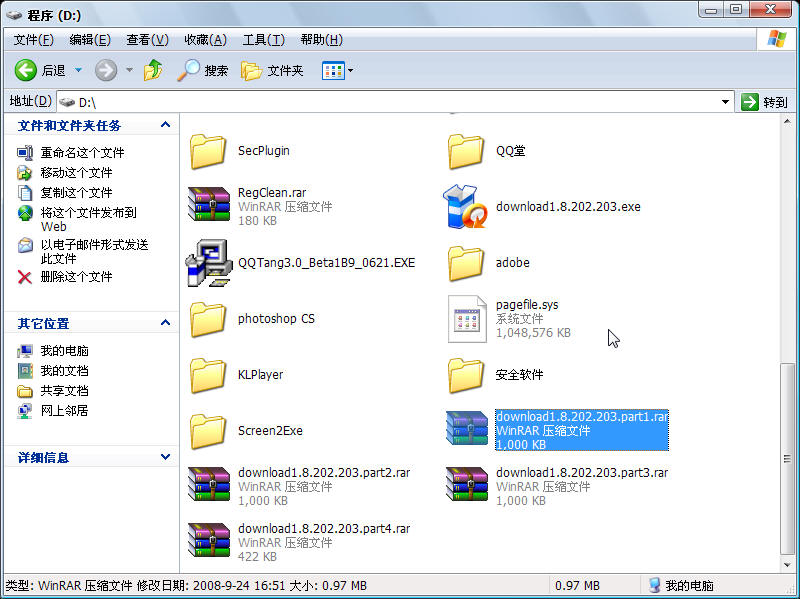Select QQTang3.0_Beta1B9_0621.EXE setup icon
This screenshot has width=800, height=599.
coord(208,262)
